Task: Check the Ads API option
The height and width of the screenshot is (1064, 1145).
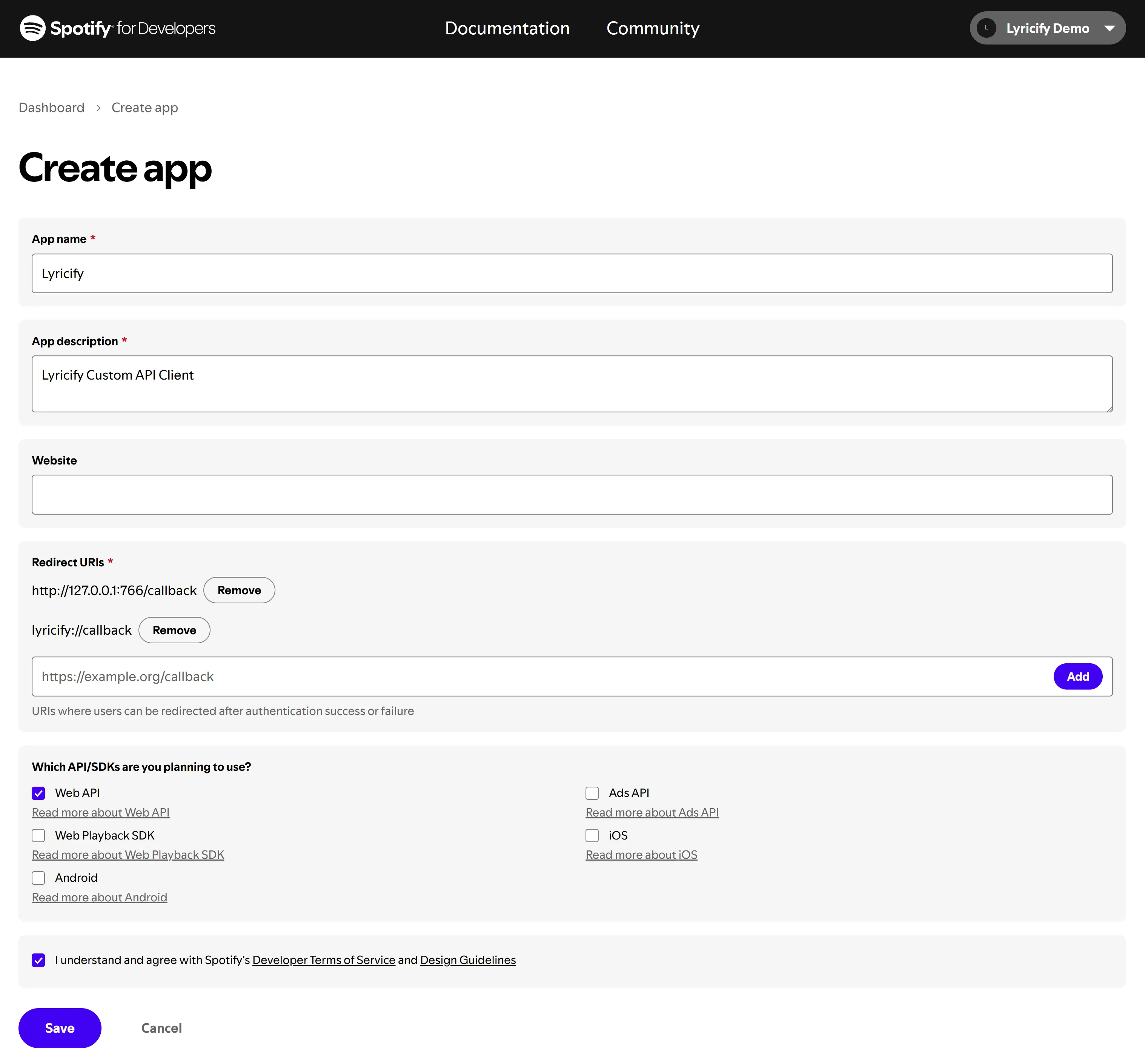Action: [x=592, y=793]
